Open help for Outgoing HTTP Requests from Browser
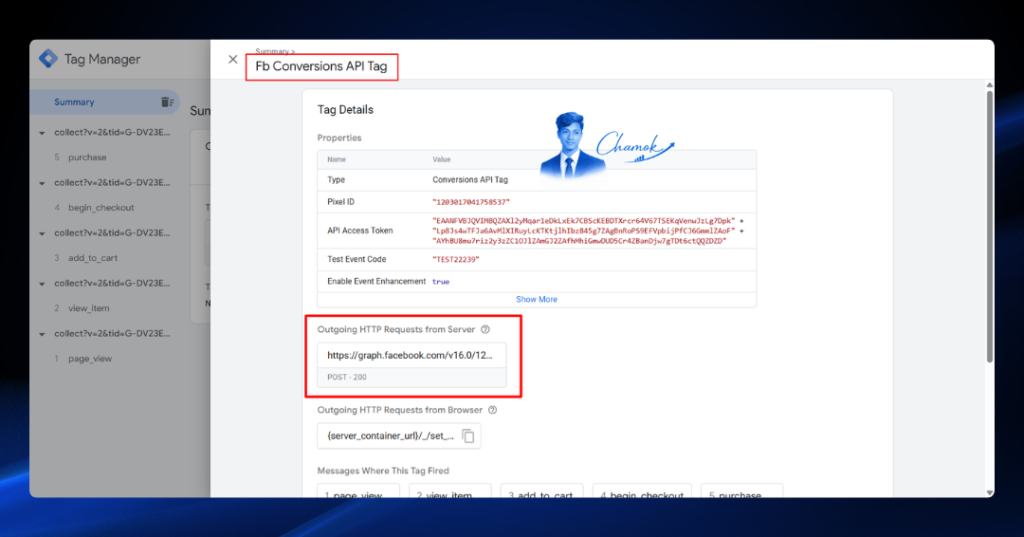Screen dimensions: 1024x537 pos(492,410)
